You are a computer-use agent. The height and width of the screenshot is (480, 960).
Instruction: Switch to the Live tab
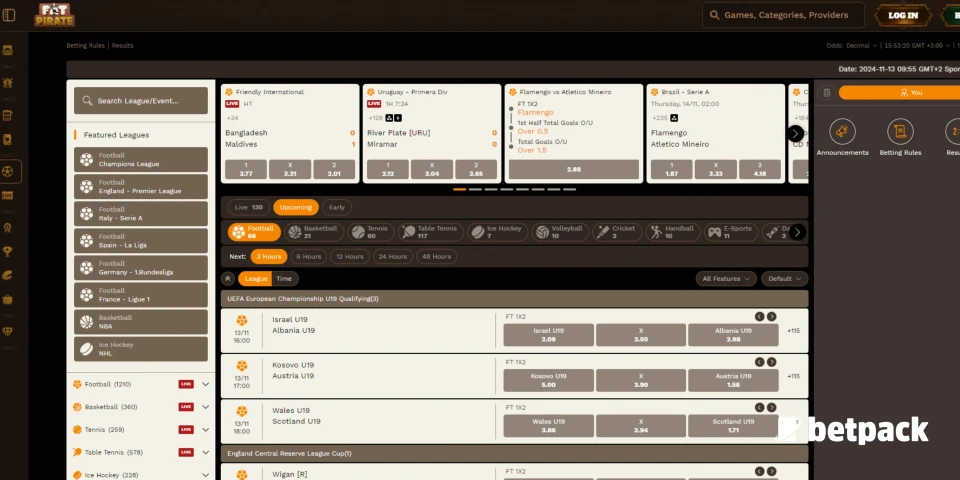246,208
